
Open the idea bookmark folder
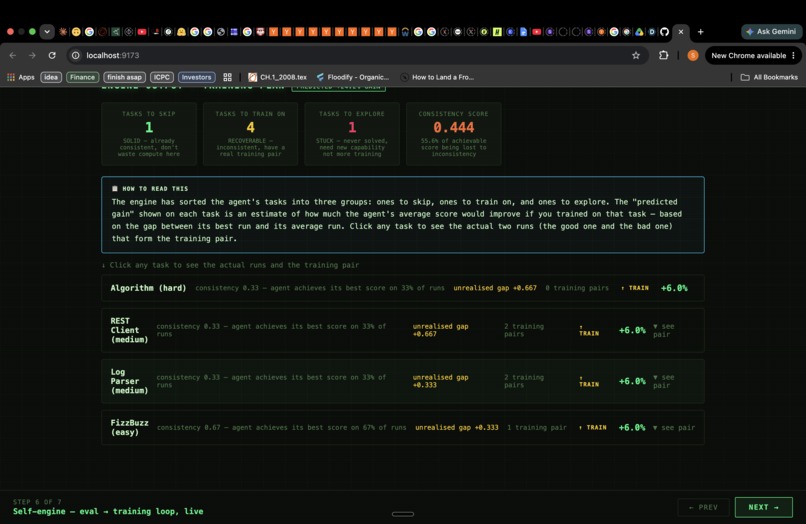51,77
